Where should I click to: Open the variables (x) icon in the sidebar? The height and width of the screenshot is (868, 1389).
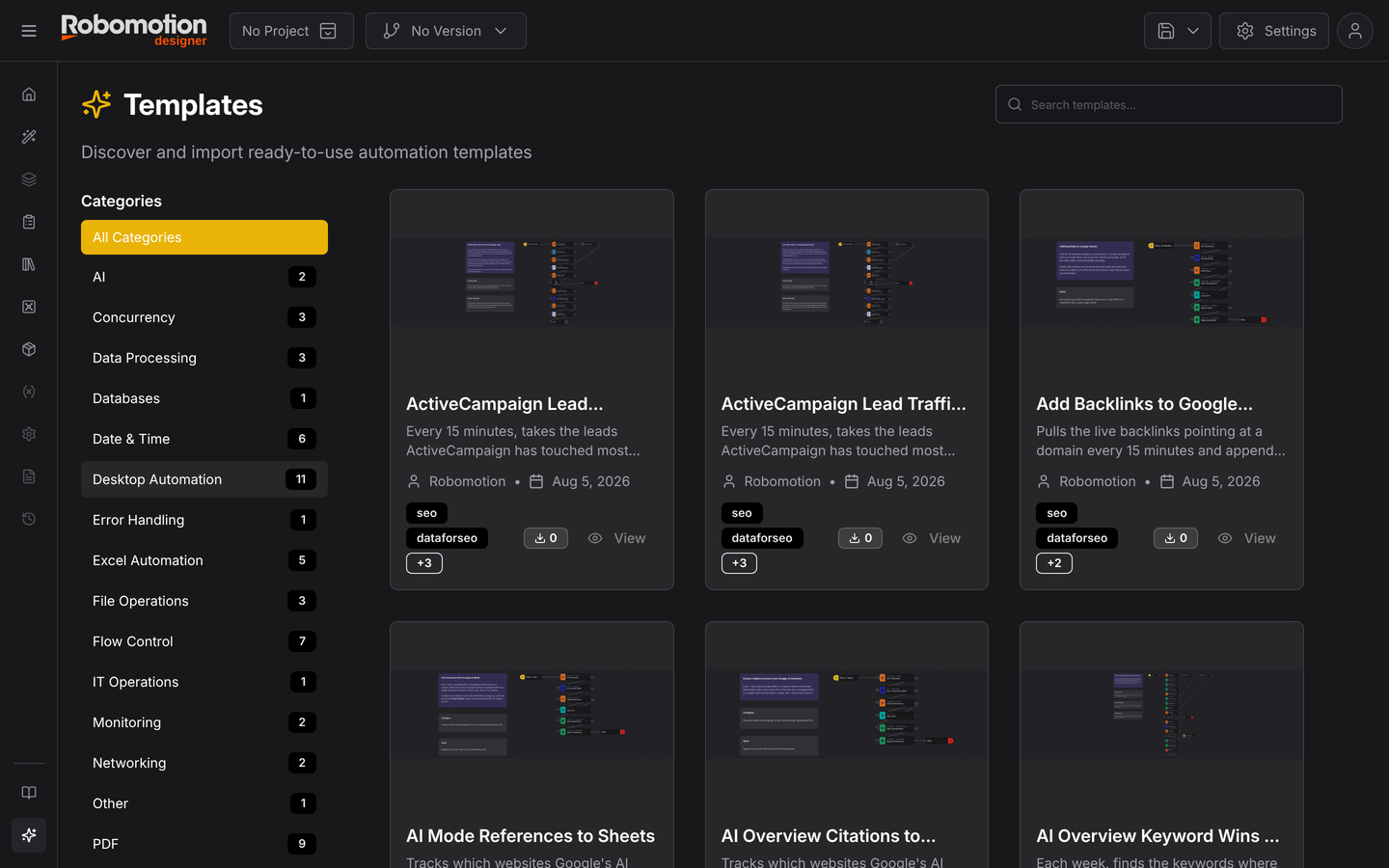(x=29, y=392)
